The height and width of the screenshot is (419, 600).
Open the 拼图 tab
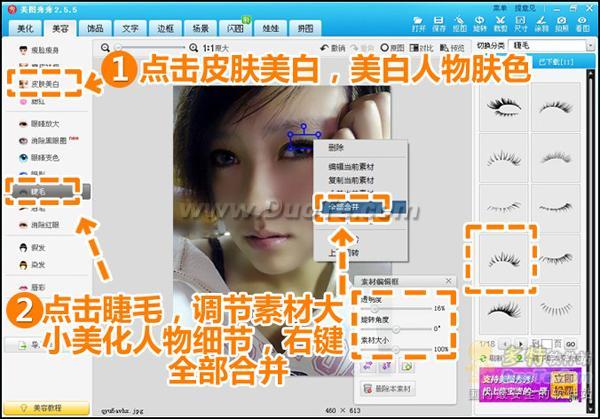coord(305,28)
